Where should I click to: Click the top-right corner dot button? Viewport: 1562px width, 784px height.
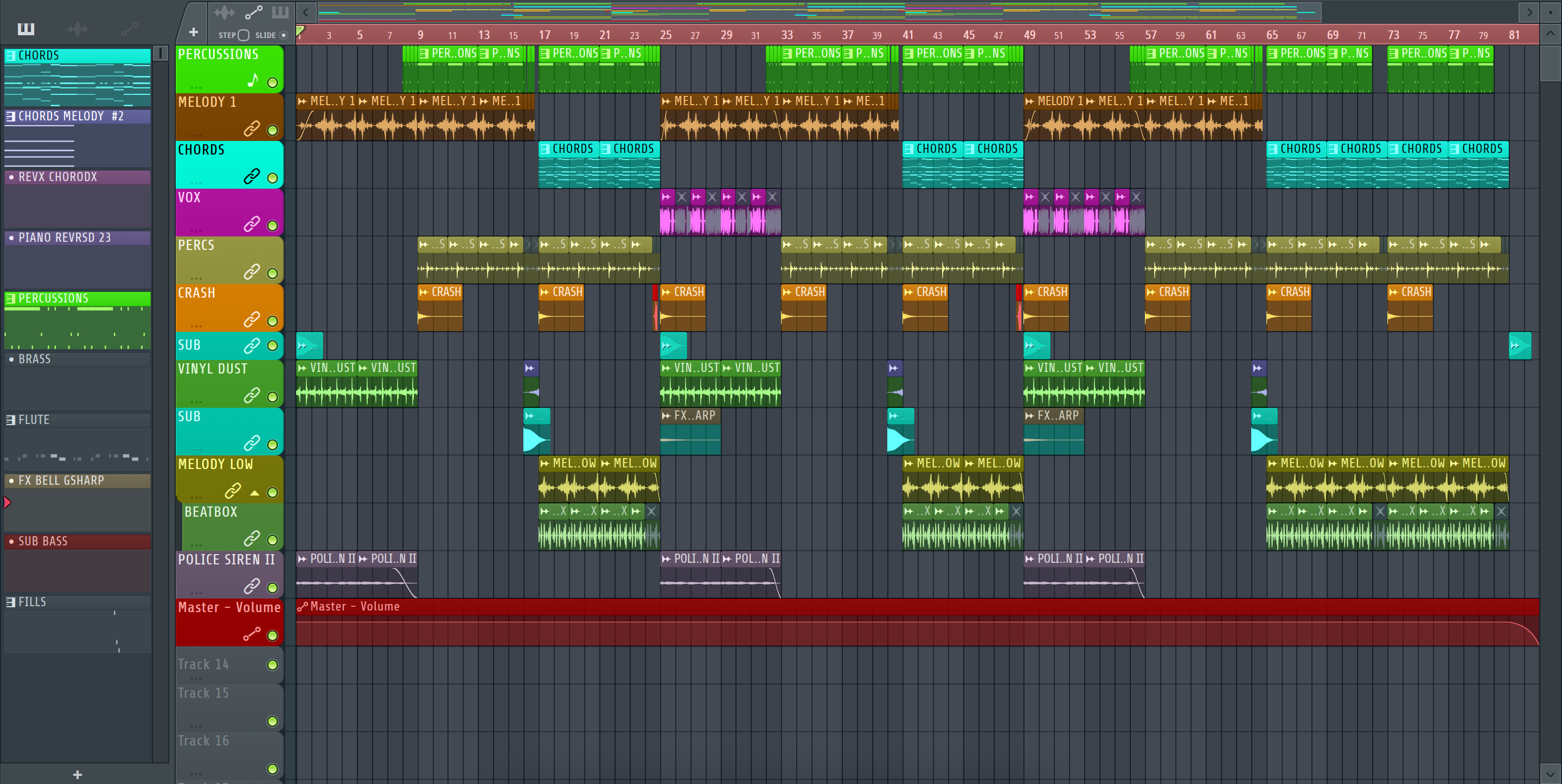pos(1550,11)
